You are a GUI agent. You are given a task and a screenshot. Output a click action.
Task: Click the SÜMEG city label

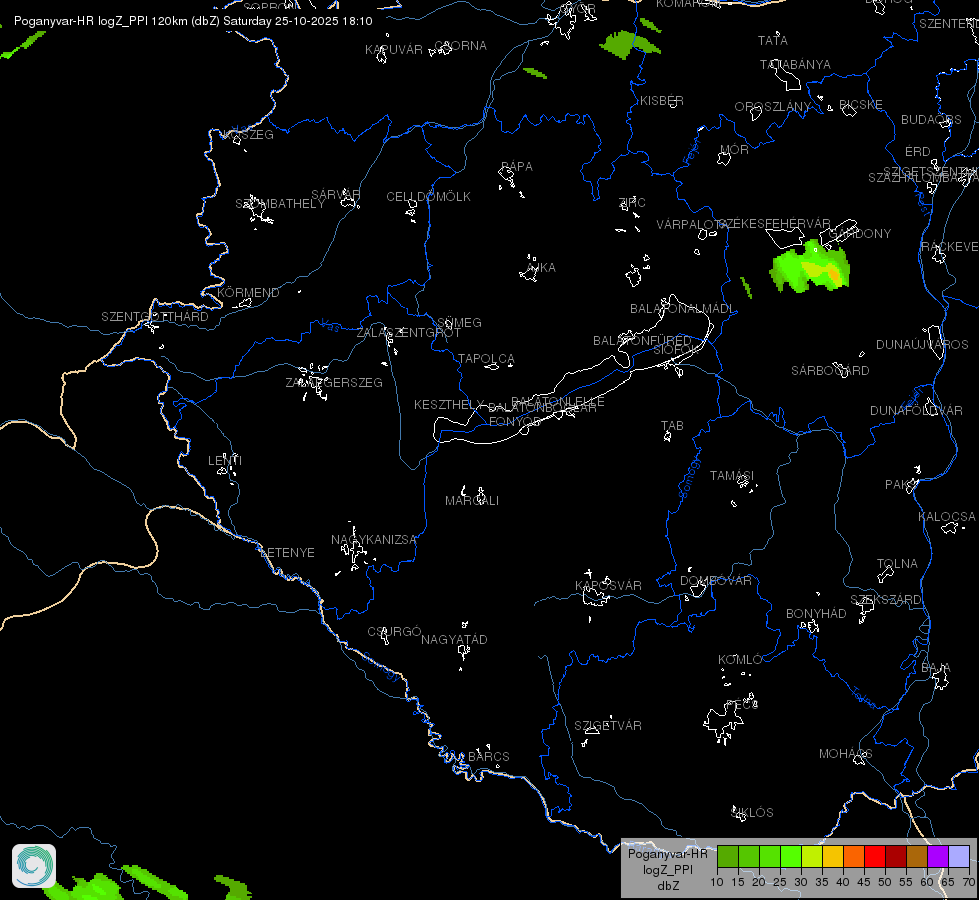pyautogui.click(x=459, y=322)
